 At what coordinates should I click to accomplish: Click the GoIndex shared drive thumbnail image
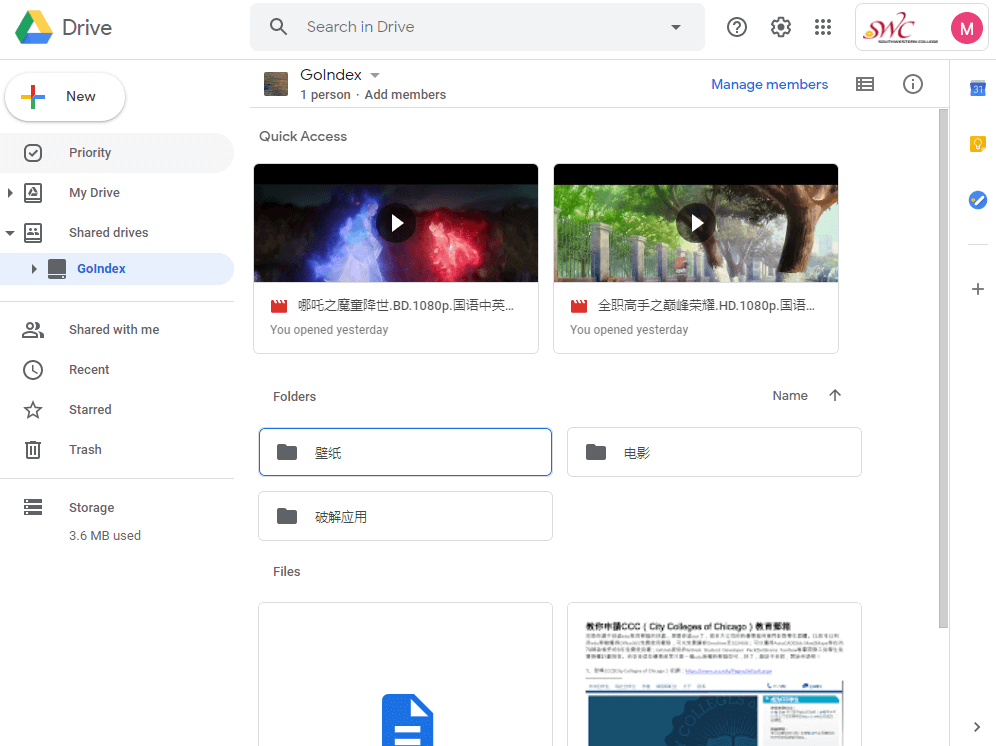(x=276, y=84)
